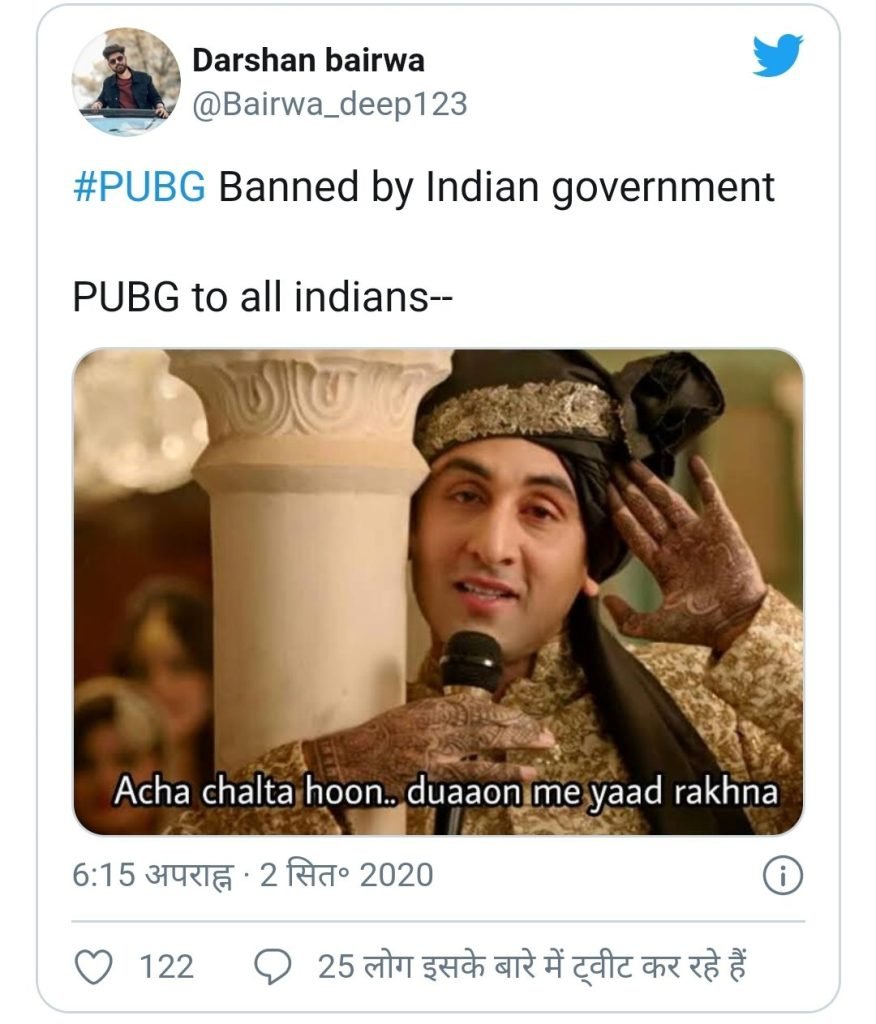Screen dimensions: 876x1024
Task: Click the Darshan bairwa display name
Action: pyautogui.click(x=308, y=60)
